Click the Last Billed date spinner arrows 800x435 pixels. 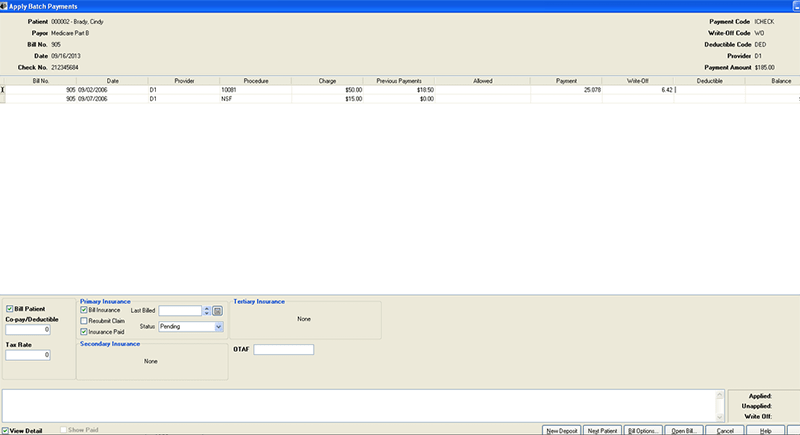click(206, 311)
